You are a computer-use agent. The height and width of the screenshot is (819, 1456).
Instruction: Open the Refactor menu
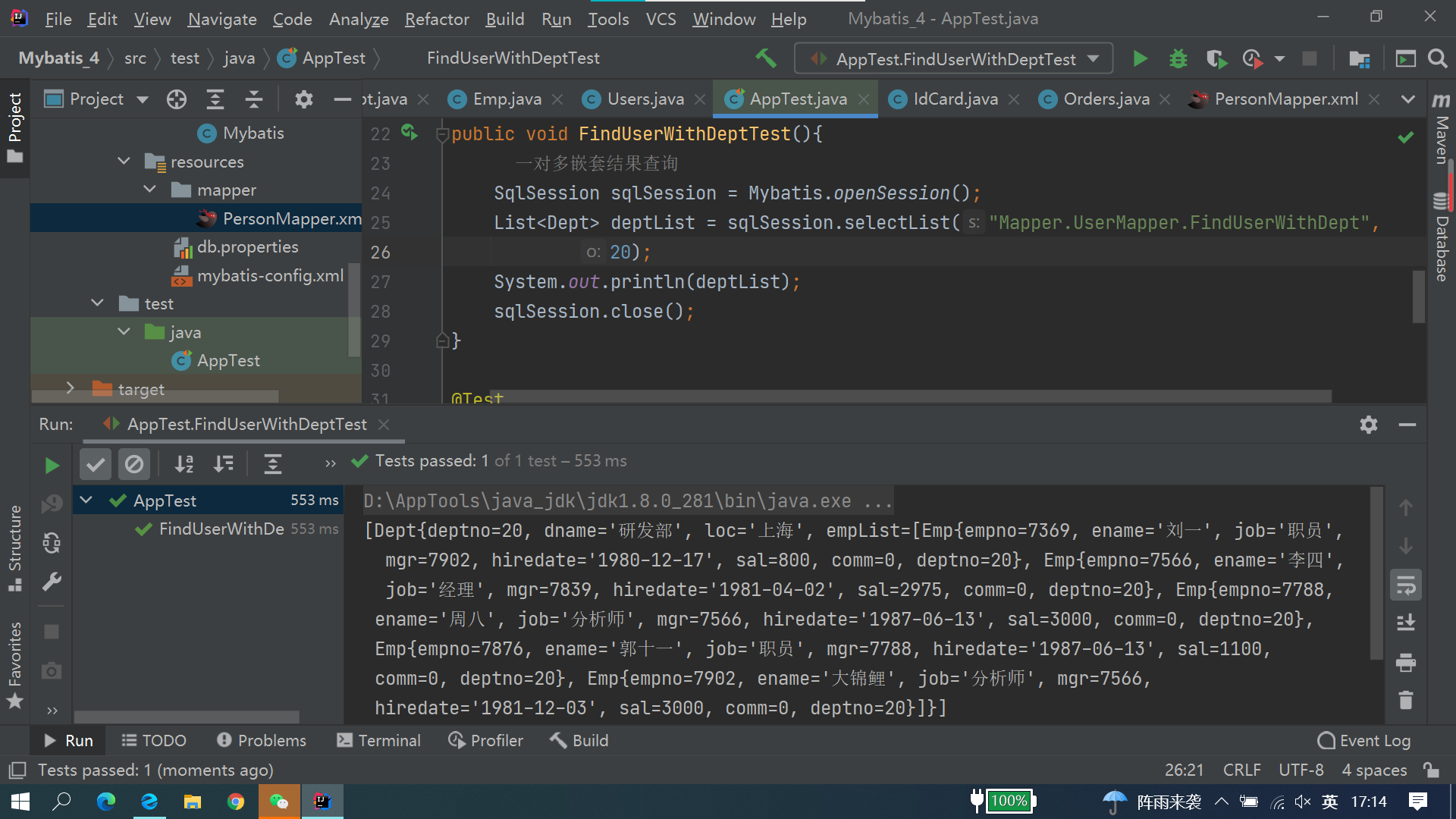click(x=437, y=19)
